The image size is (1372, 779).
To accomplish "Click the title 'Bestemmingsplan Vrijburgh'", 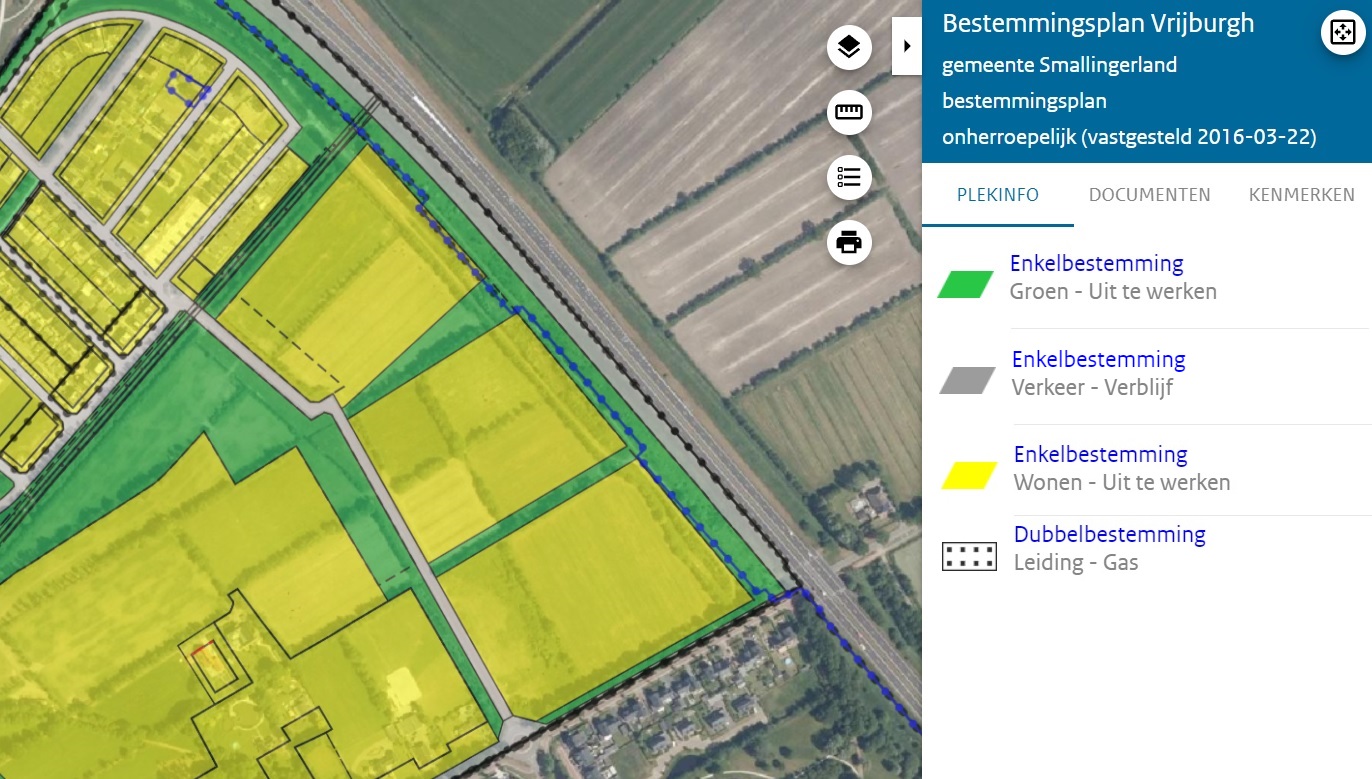I will (1098, 24).
